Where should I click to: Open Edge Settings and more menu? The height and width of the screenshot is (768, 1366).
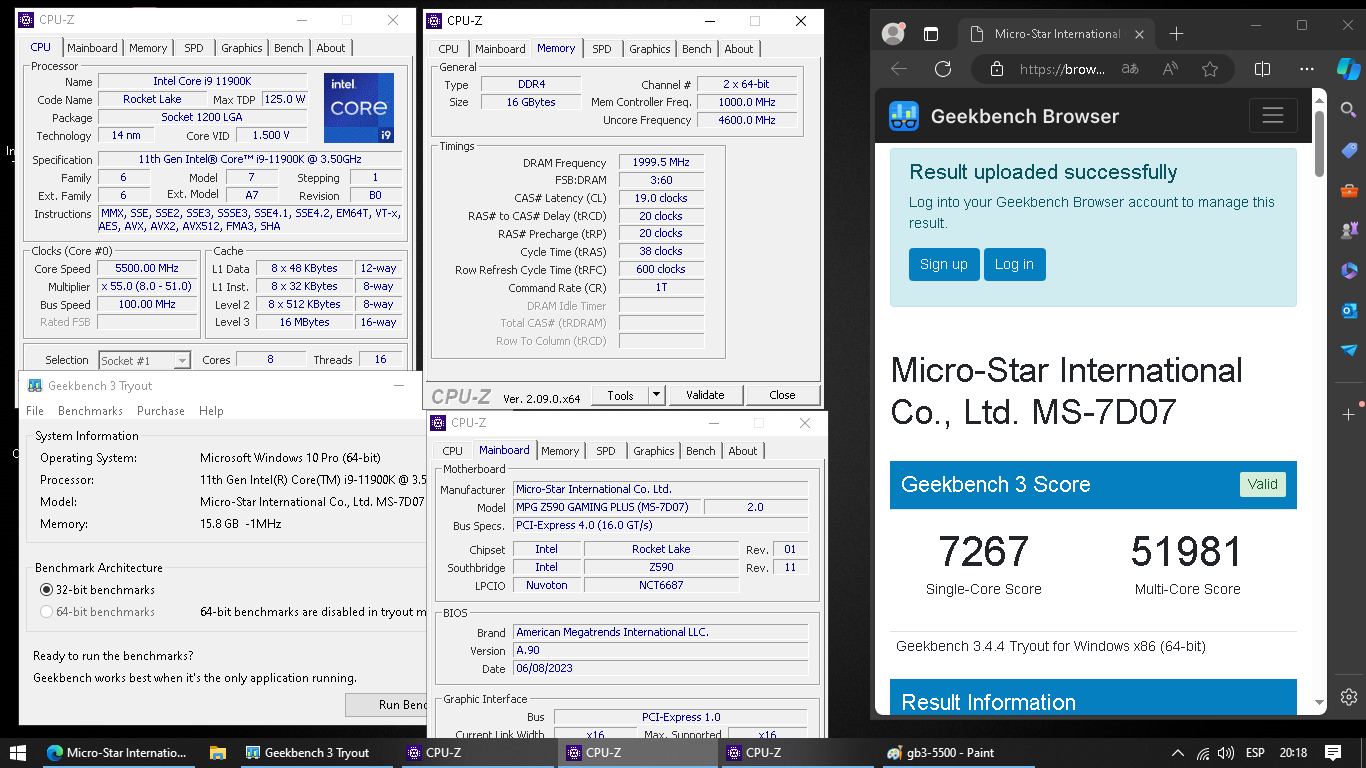coord(1307,69)
